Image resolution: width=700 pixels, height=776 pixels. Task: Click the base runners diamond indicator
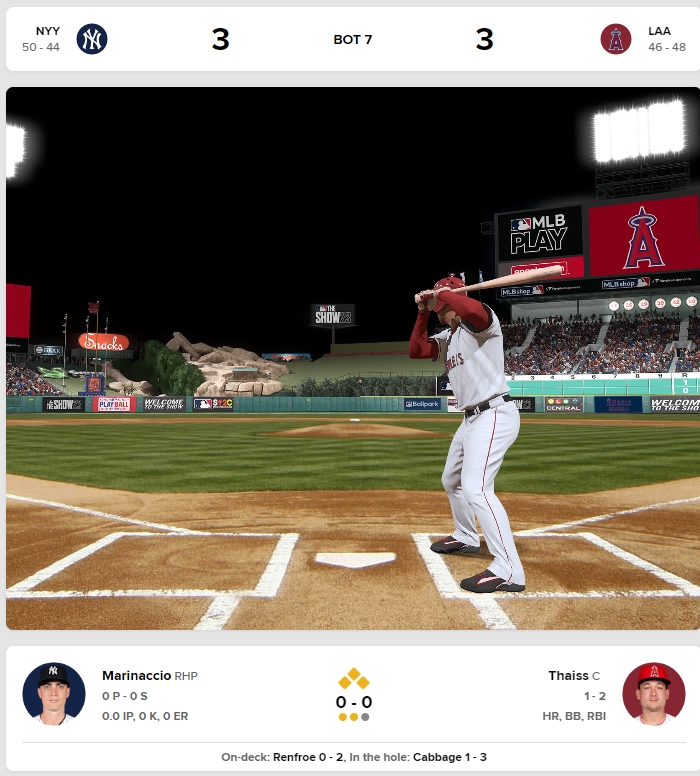(353, 679)
